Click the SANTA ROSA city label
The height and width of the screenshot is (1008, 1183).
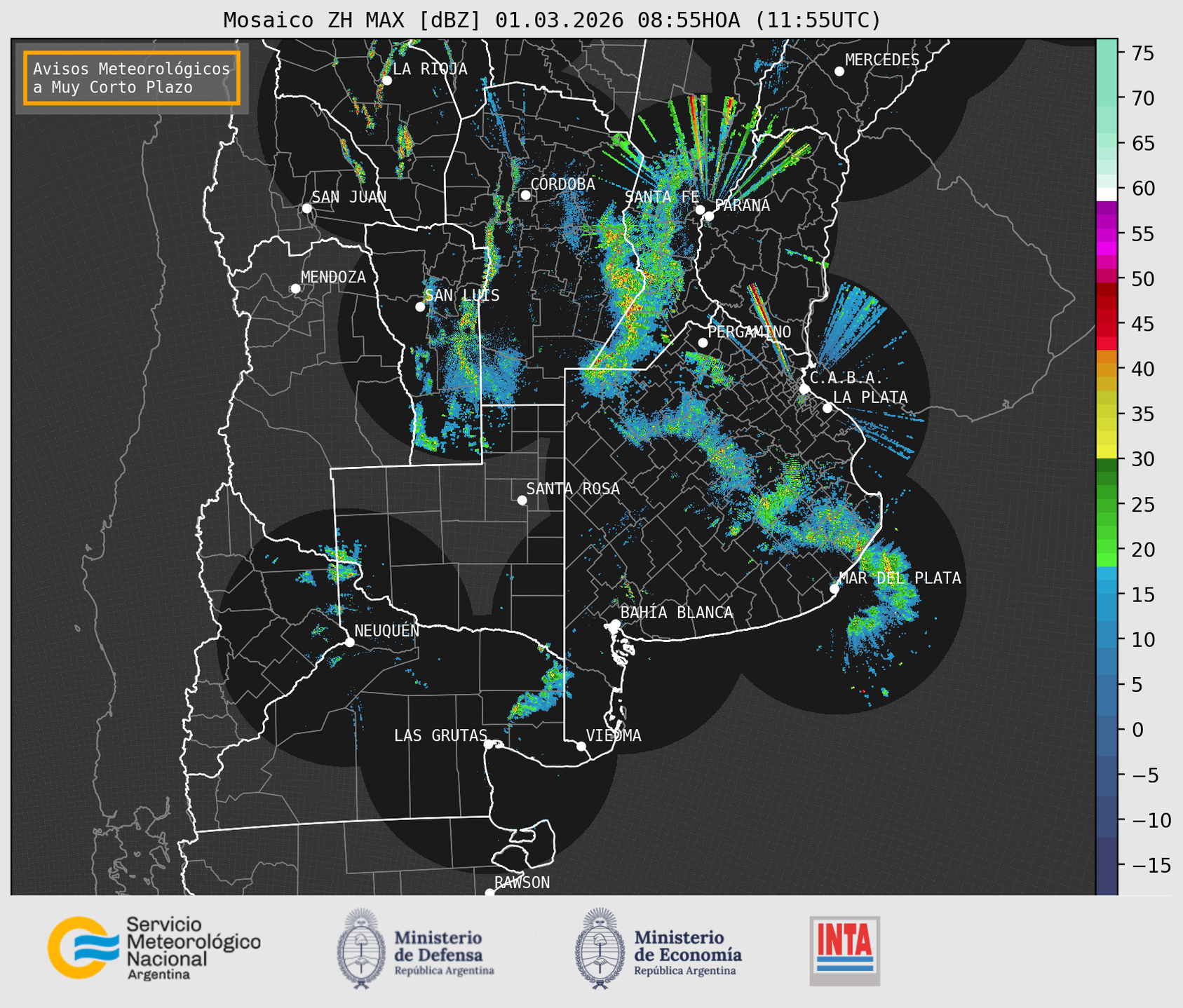click(573, 489)
